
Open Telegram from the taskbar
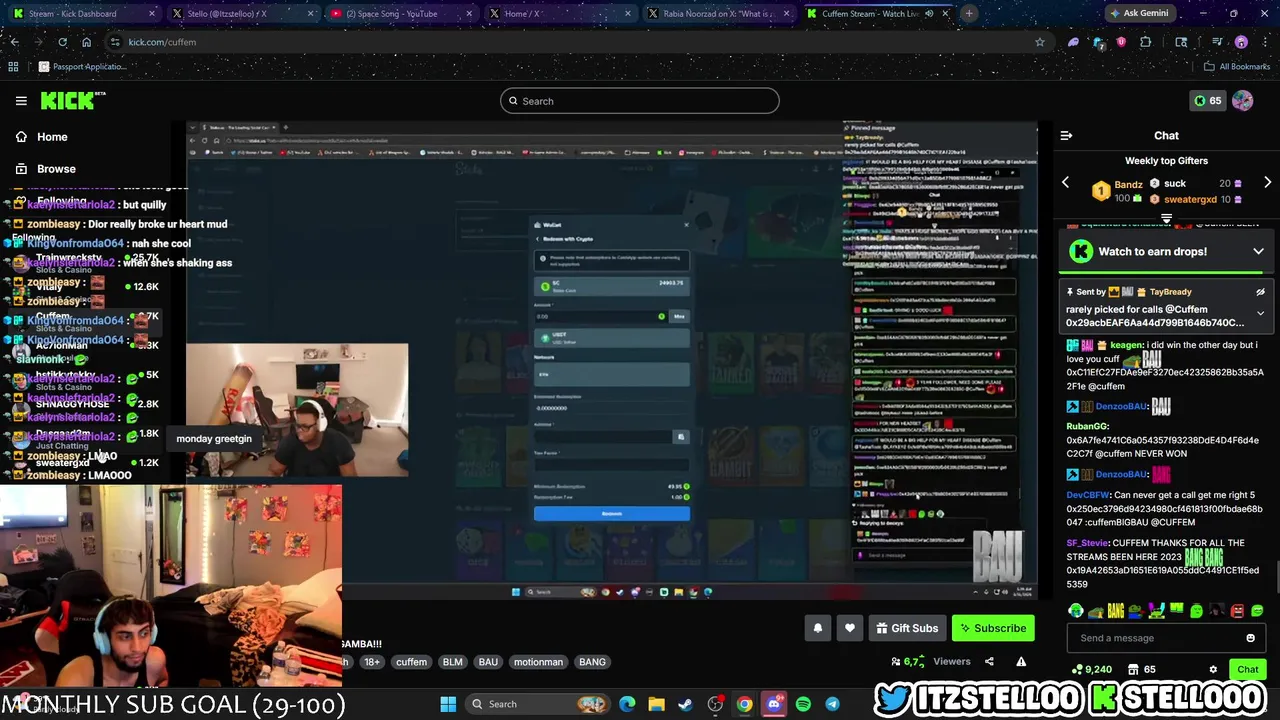point(832,704)
